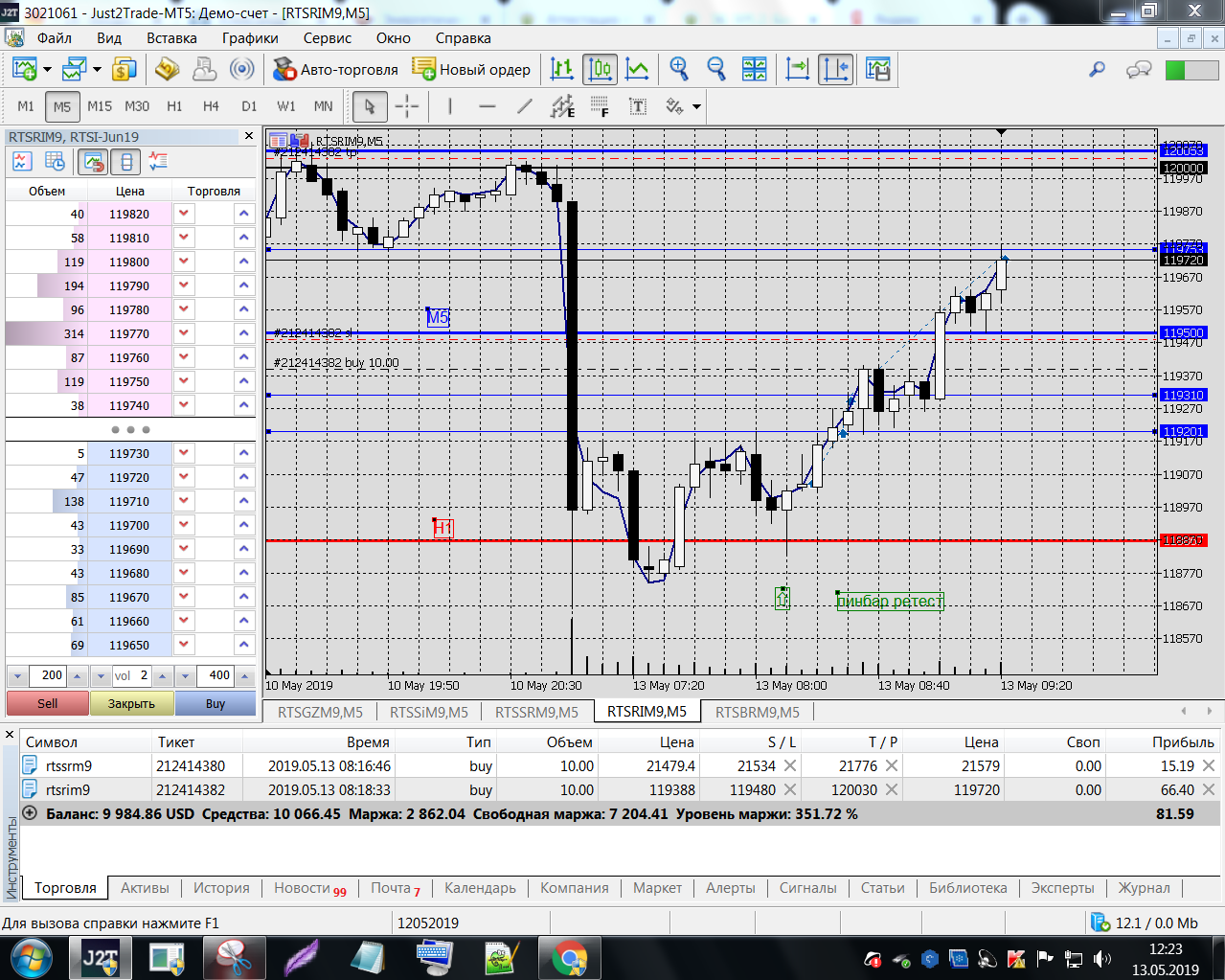Open the Вставка menu
Viewport: 1225px width, 980px height.
click(171, 38)
